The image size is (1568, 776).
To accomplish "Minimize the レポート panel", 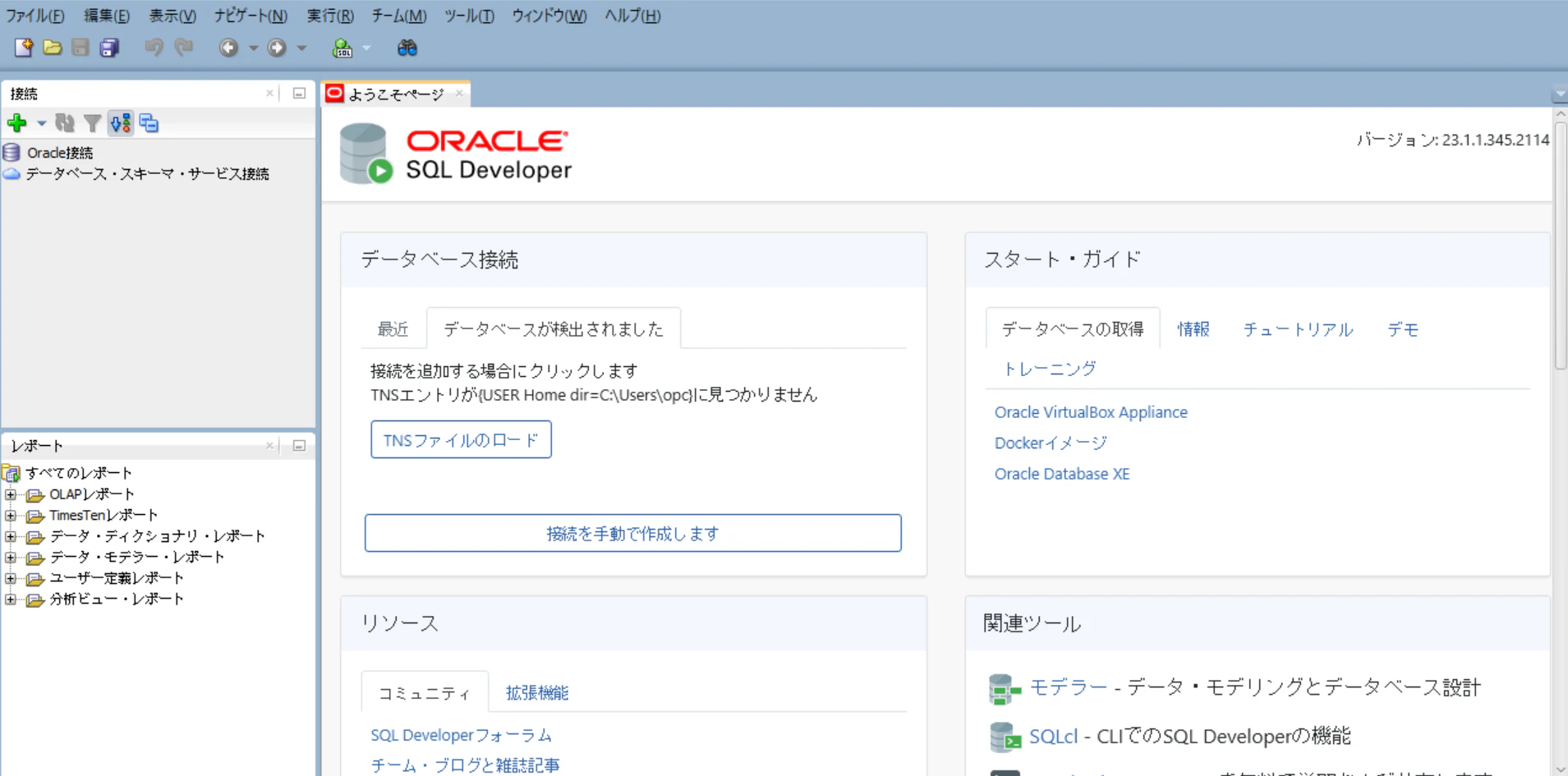I will (x=299, y=445).
